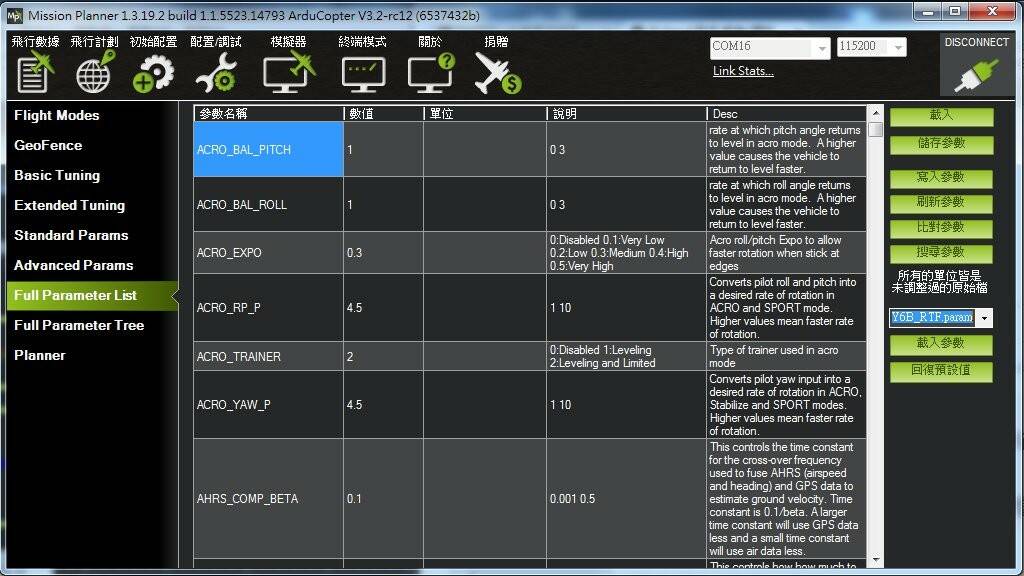Edit the ACRO_BAL_ROLL value cell
This screenshot has height=576, width=1024.
tap(384, 204)
